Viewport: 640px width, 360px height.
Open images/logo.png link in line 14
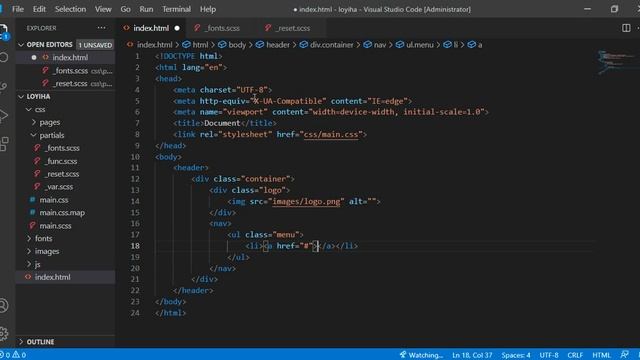(306, 202)
